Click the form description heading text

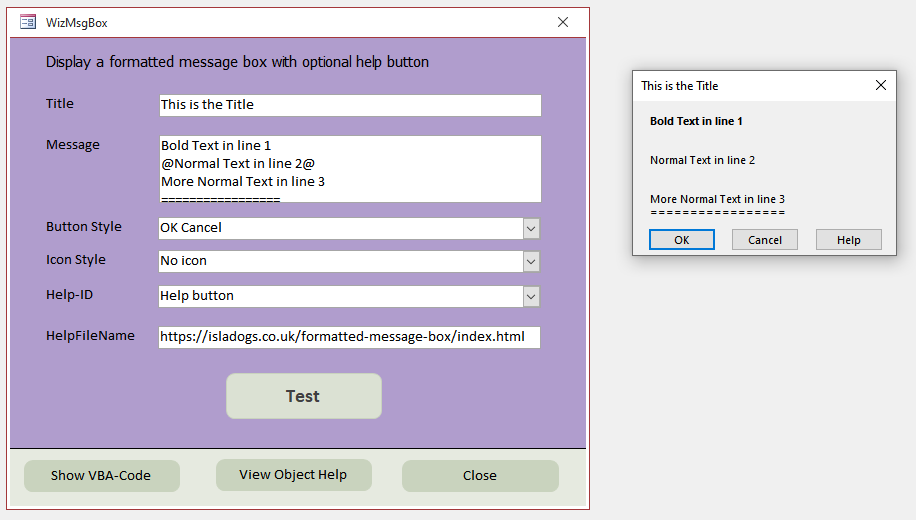[x=237, y=62]
